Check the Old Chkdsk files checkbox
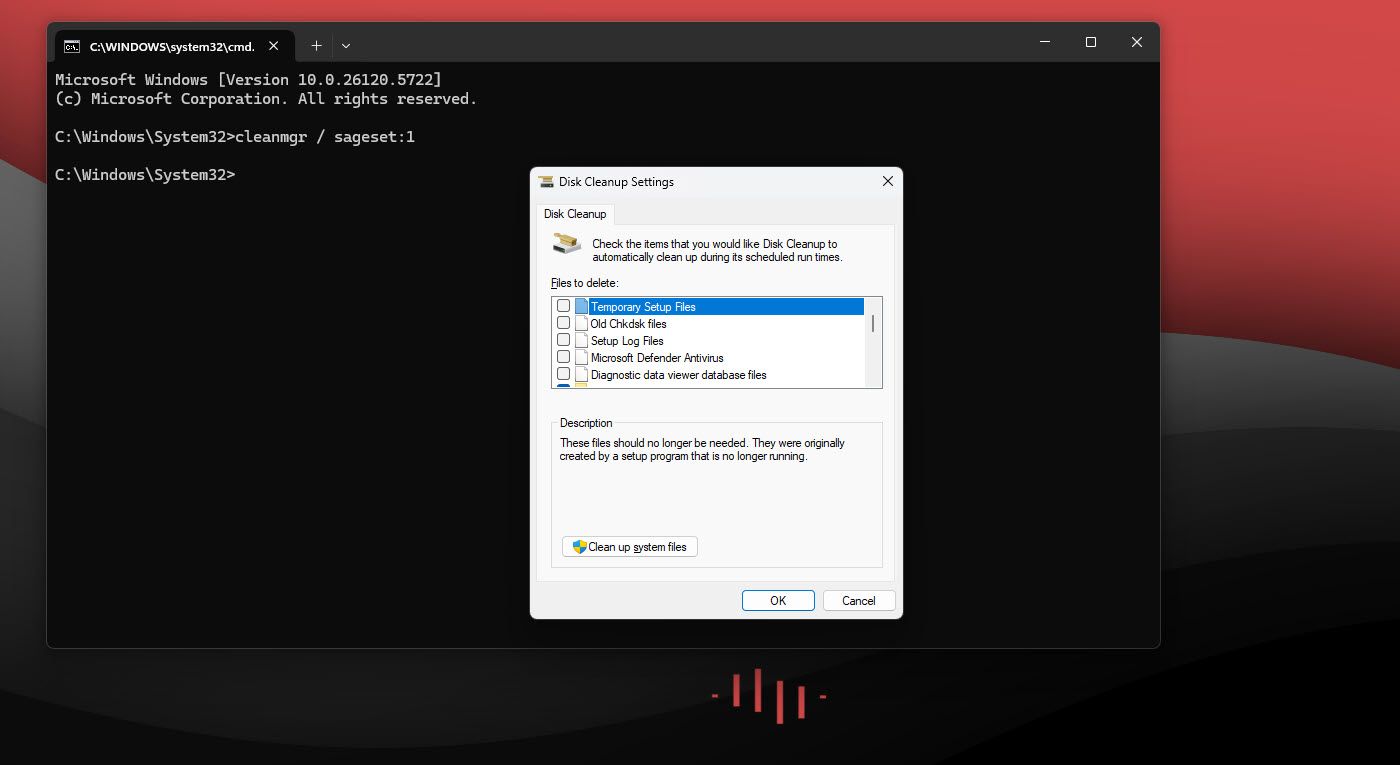Viewport: 1400px width, 765px height. click(563, 323)
